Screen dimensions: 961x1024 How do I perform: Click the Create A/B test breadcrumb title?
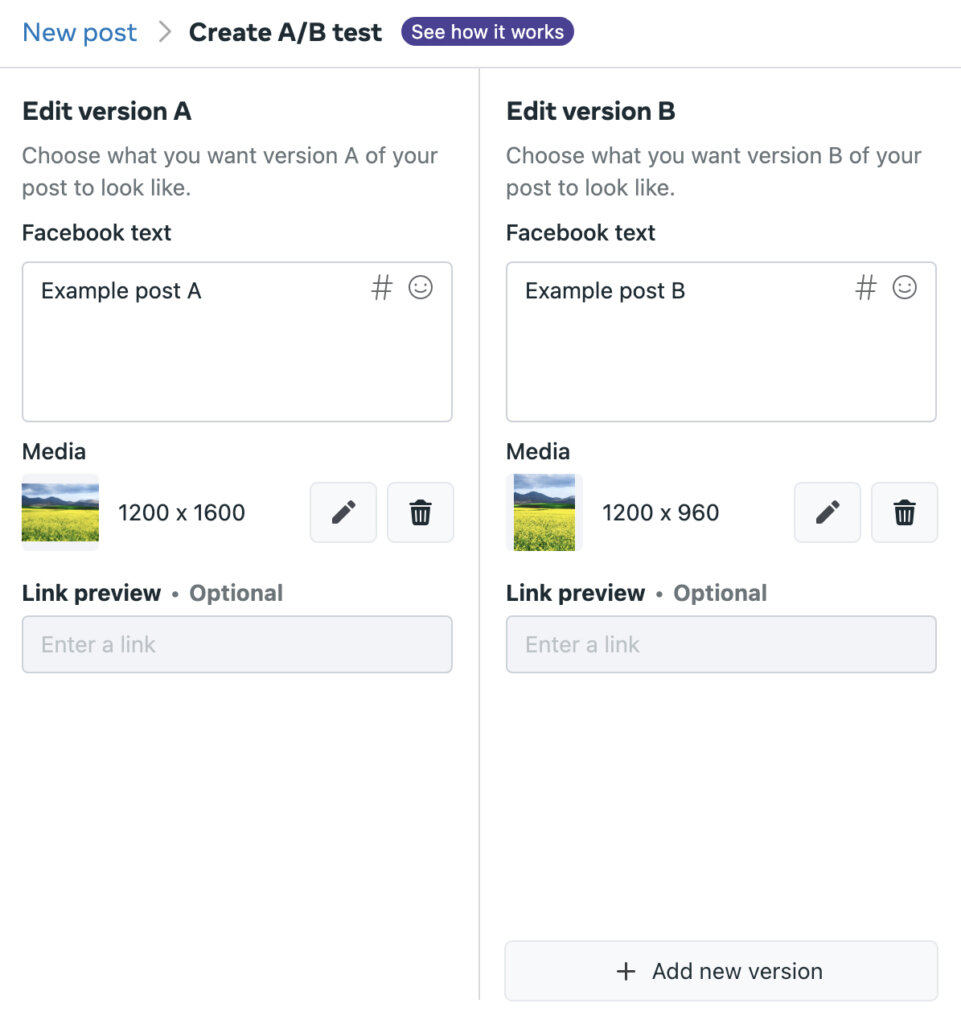pyautogui.click(x=285, y=32)
